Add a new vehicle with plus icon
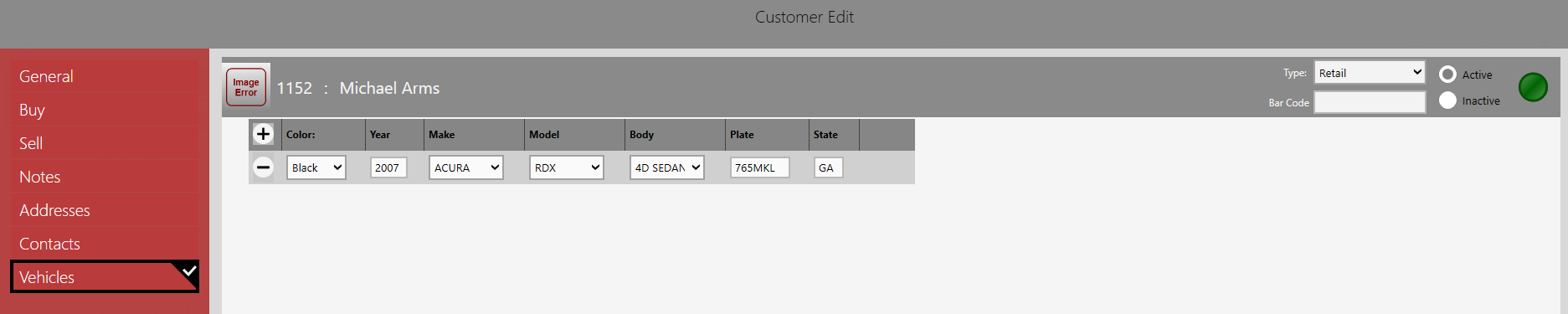Screen dimensions: 1568x314 pos(263,134)
